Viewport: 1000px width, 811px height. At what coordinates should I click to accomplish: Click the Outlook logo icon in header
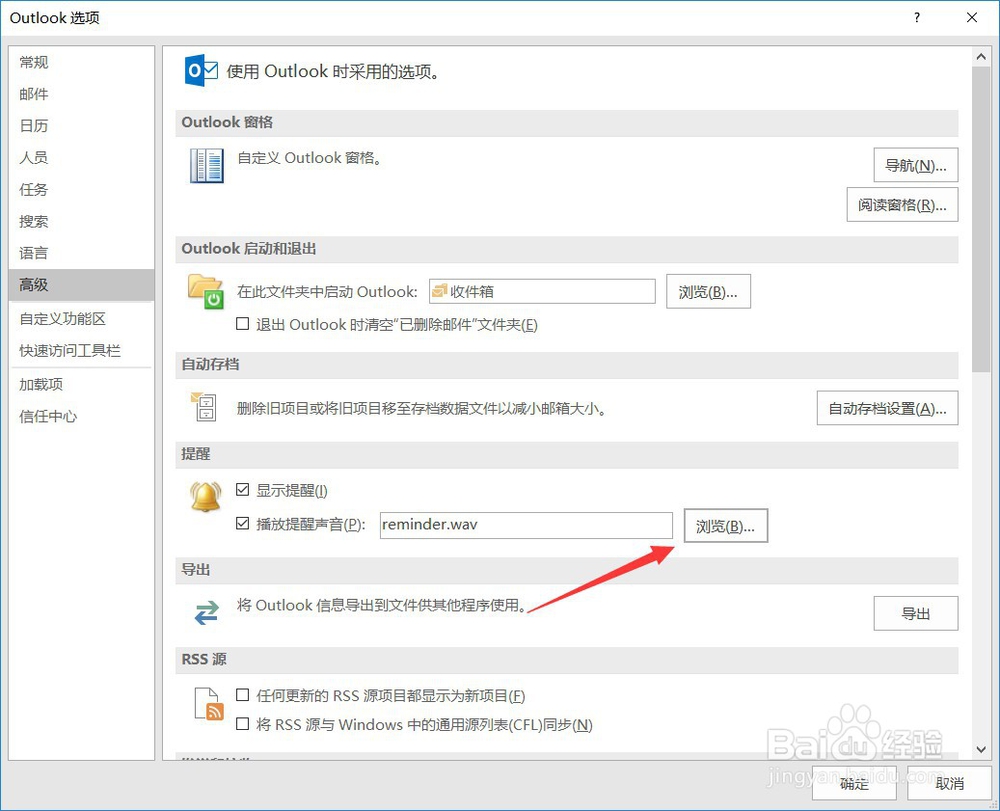click(x=201, y=70)
